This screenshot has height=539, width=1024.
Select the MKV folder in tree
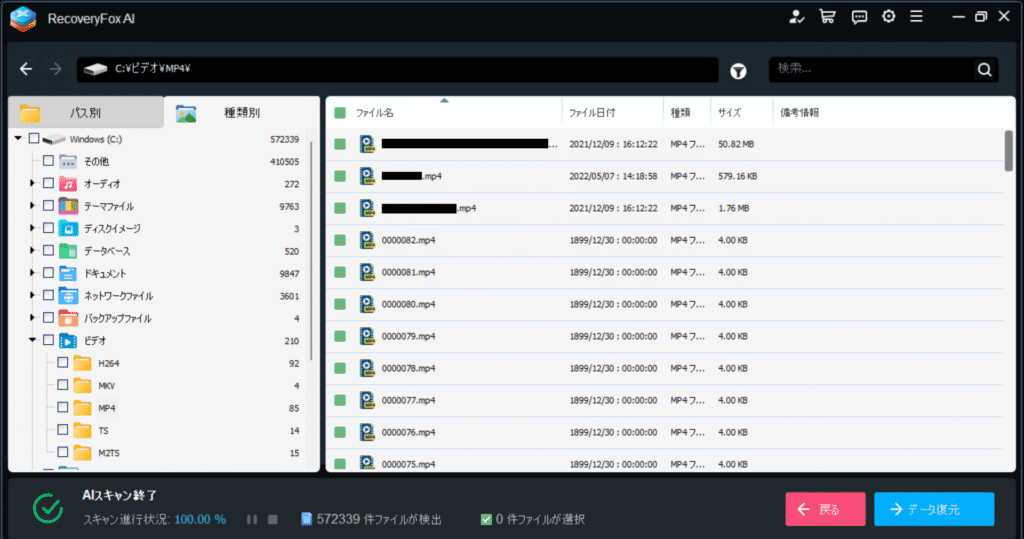tap(106, 386)
